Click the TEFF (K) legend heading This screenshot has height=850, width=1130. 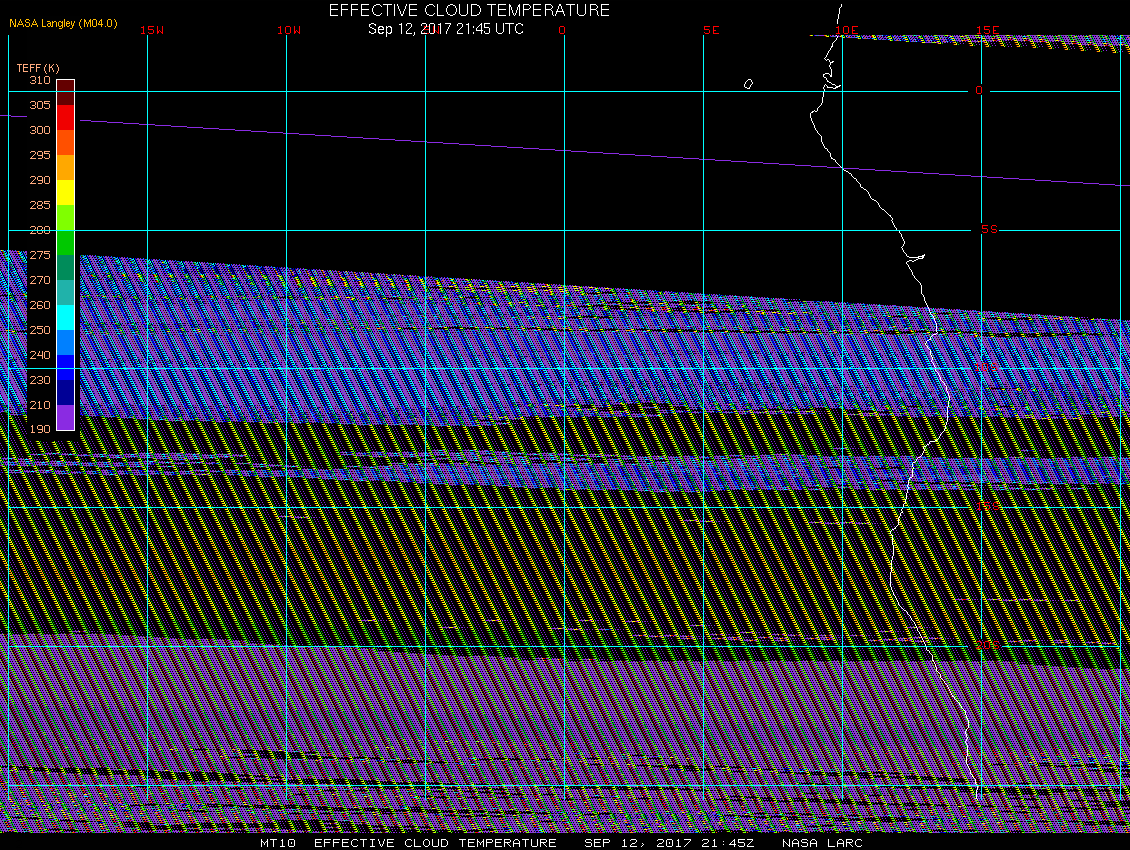pyautogui.click(x=38, y=67)
